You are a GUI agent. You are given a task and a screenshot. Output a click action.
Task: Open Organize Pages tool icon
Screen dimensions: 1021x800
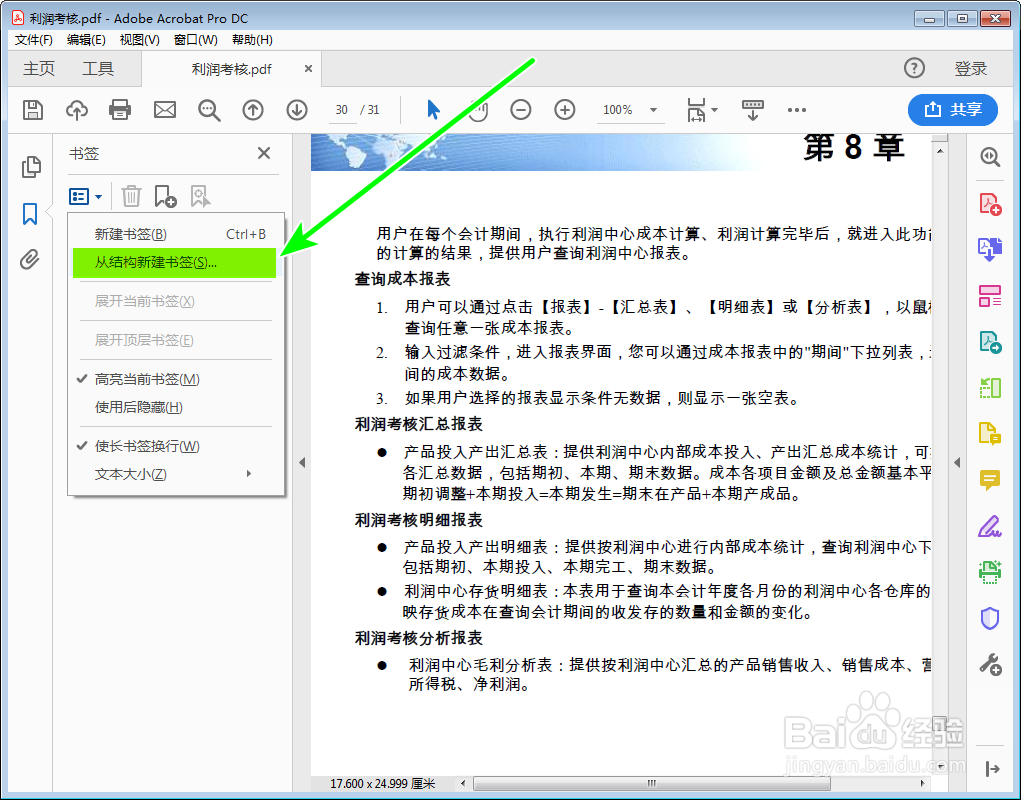990,388
